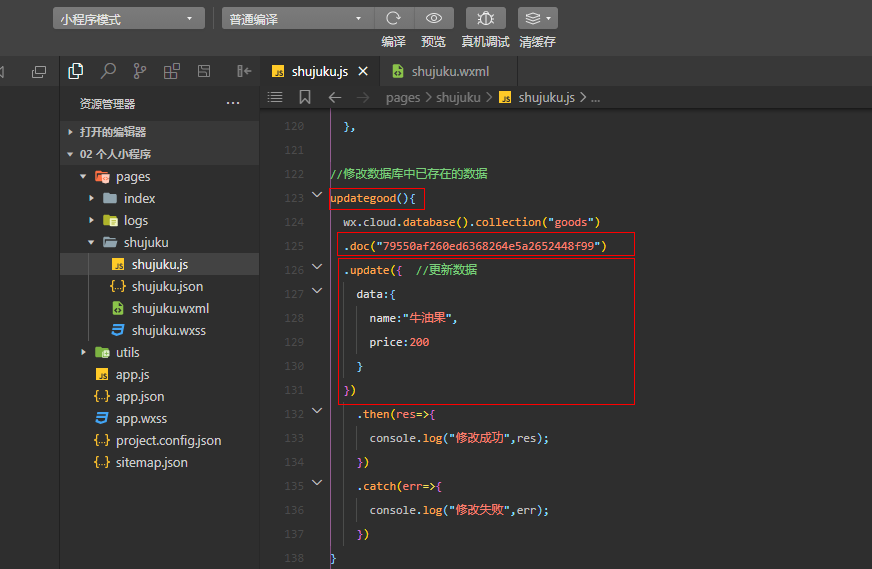Image resolution: width=872 pixels, height=569 pixels.
Task: Click the price value 200
Action: tap(419, 342)
